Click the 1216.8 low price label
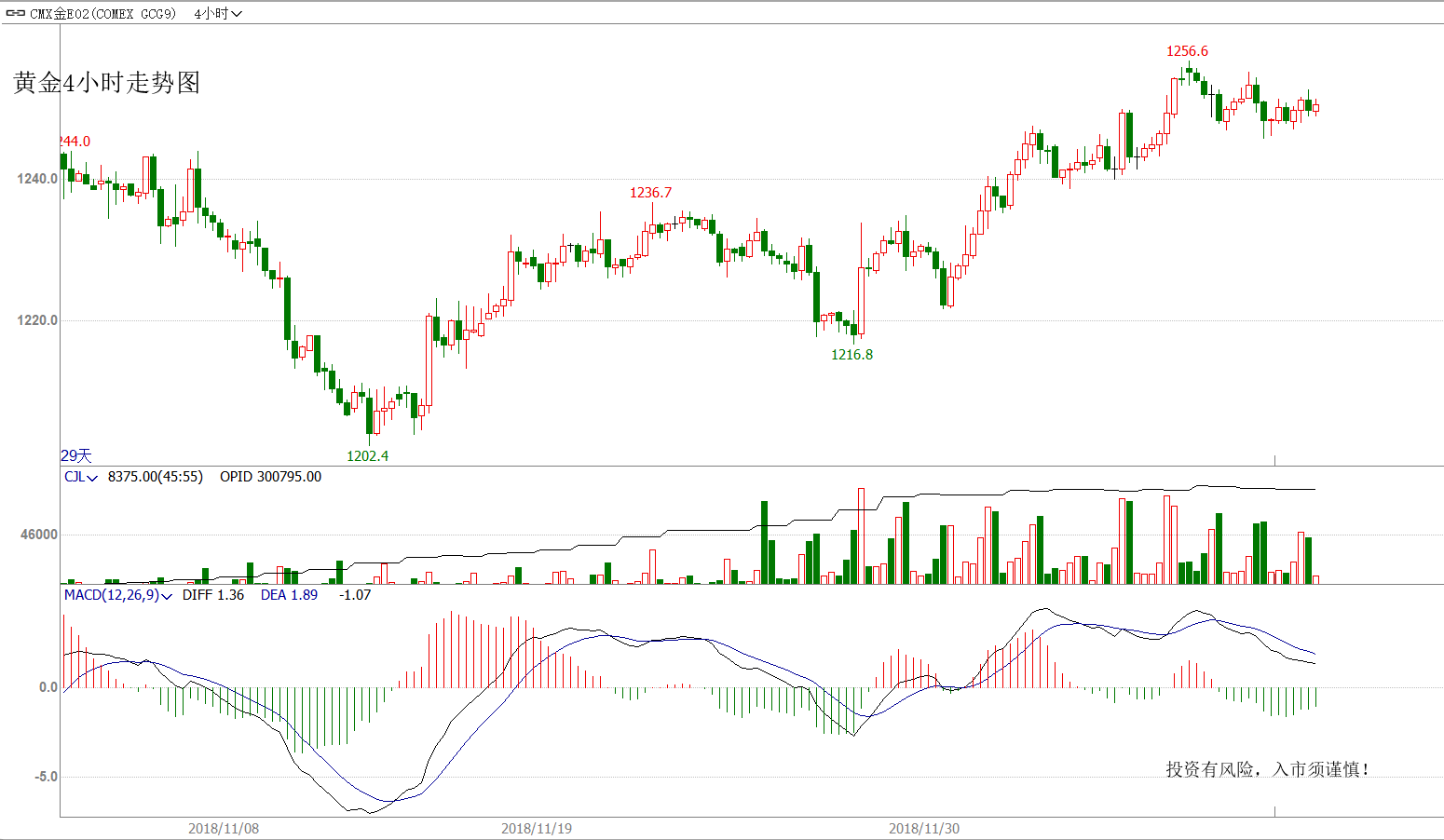1444x840 pixels. [x=851, y=355]
